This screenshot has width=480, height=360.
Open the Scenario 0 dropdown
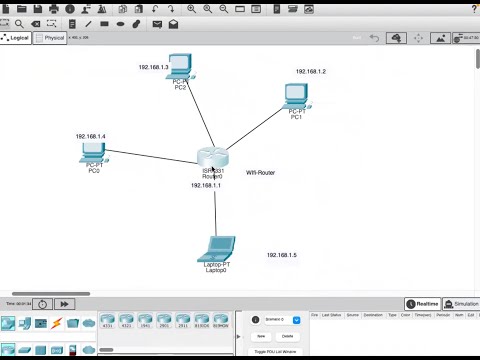[296, 320]
